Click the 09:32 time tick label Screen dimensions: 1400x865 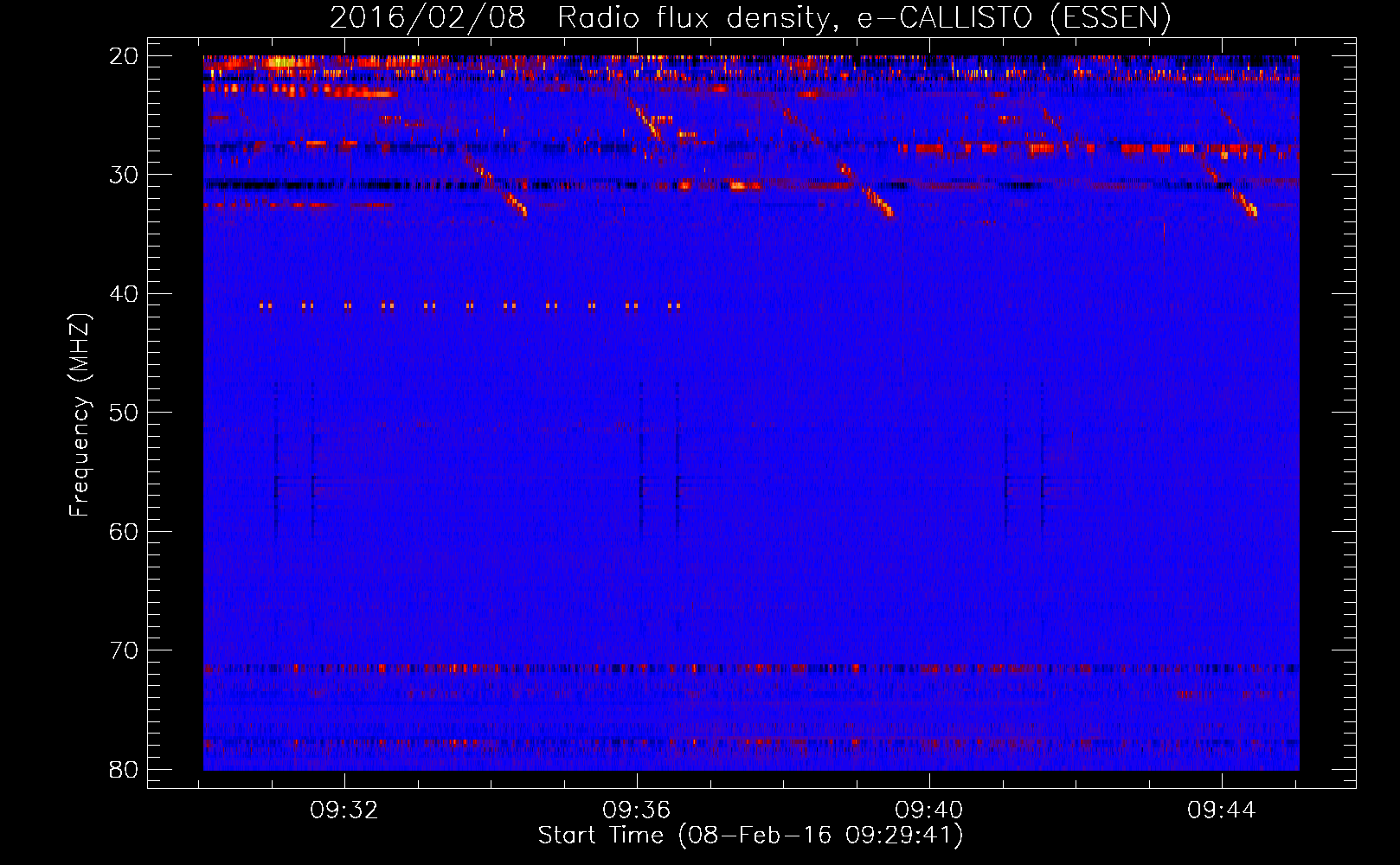(344, 811)
